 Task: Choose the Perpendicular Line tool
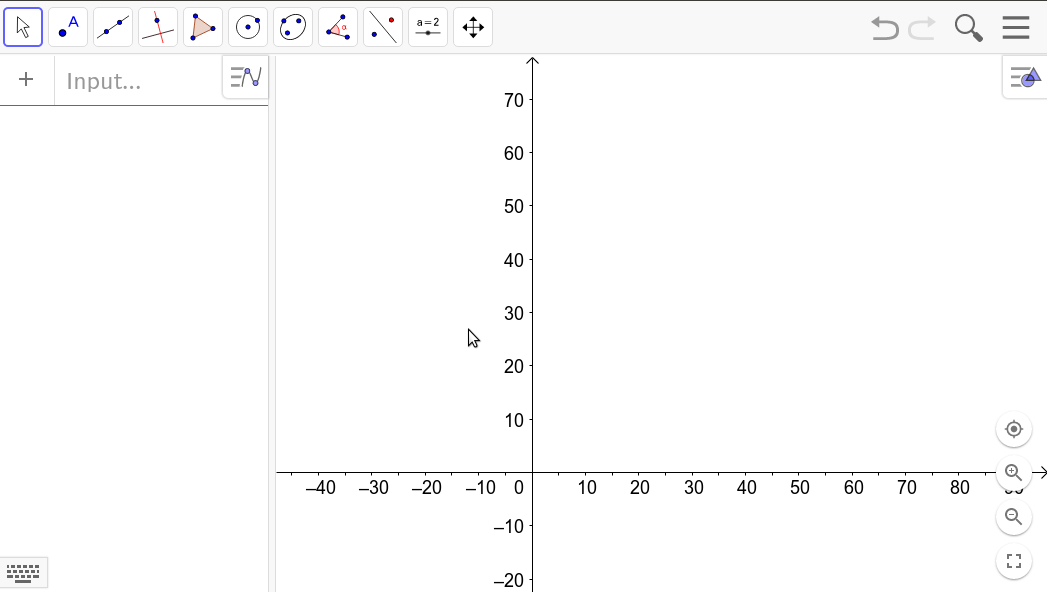[157, 27]
